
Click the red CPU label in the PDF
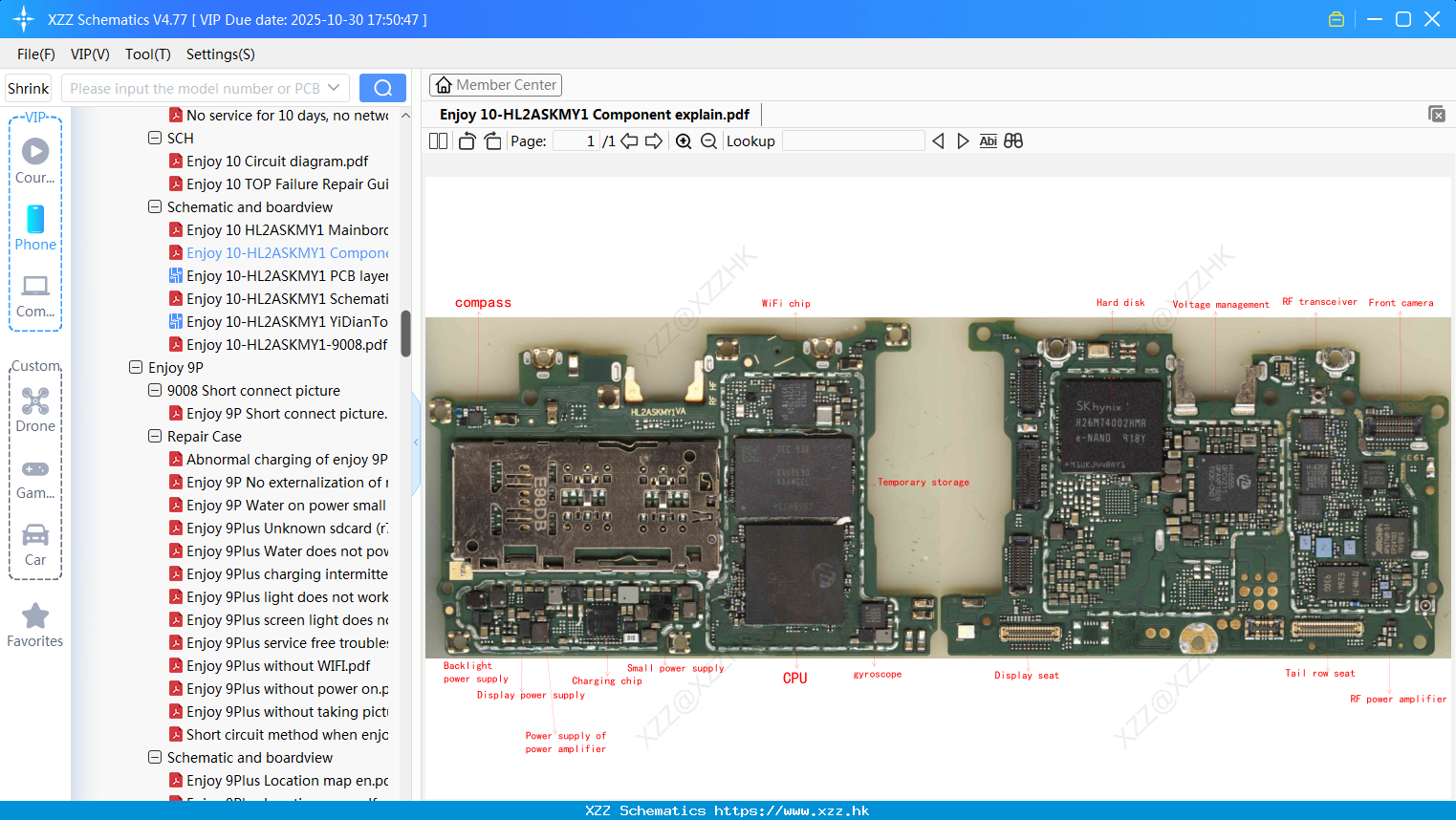[794, 678]
